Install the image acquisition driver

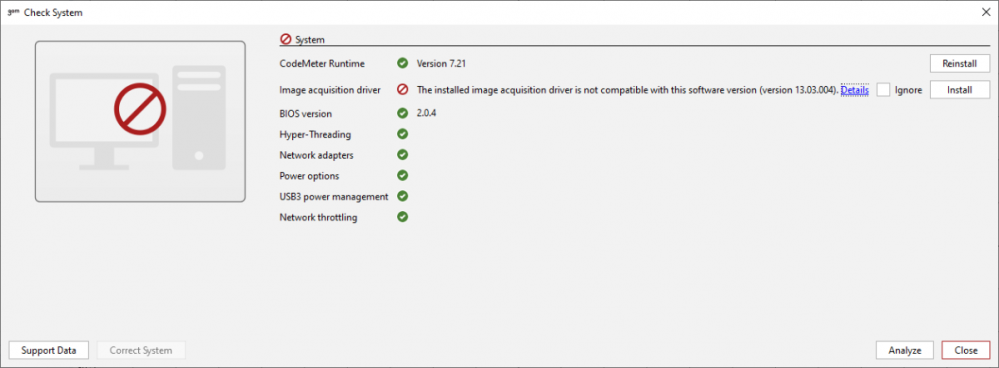point(959,90)
